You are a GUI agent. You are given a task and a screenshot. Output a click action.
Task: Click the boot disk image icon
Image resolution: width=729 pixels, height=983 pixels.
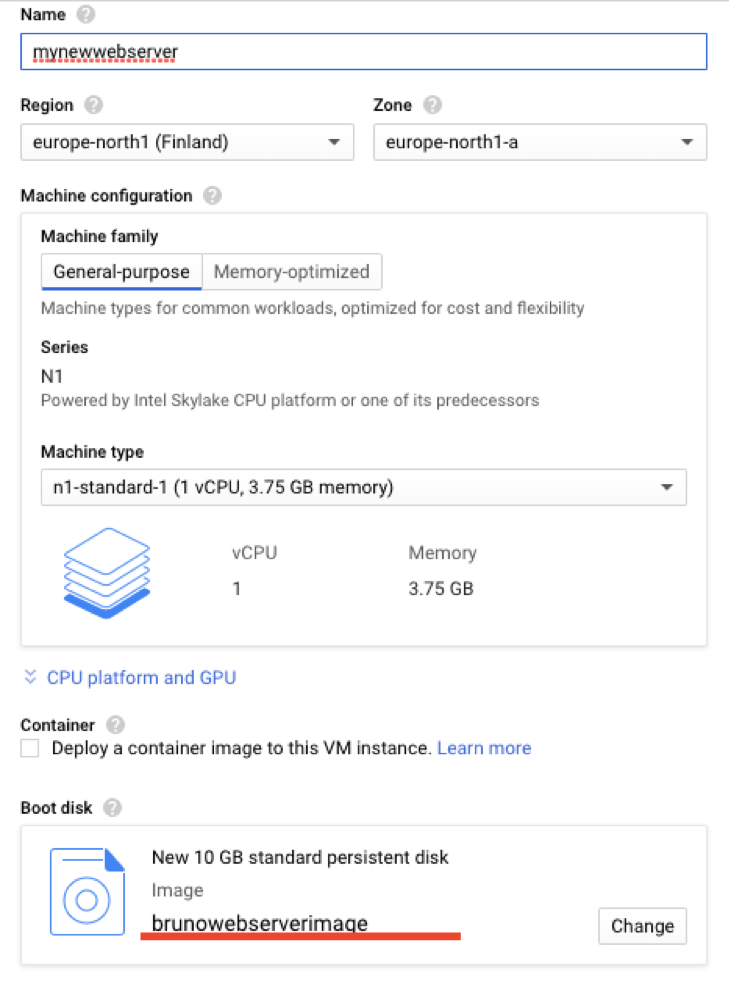(x=87, y=891)
